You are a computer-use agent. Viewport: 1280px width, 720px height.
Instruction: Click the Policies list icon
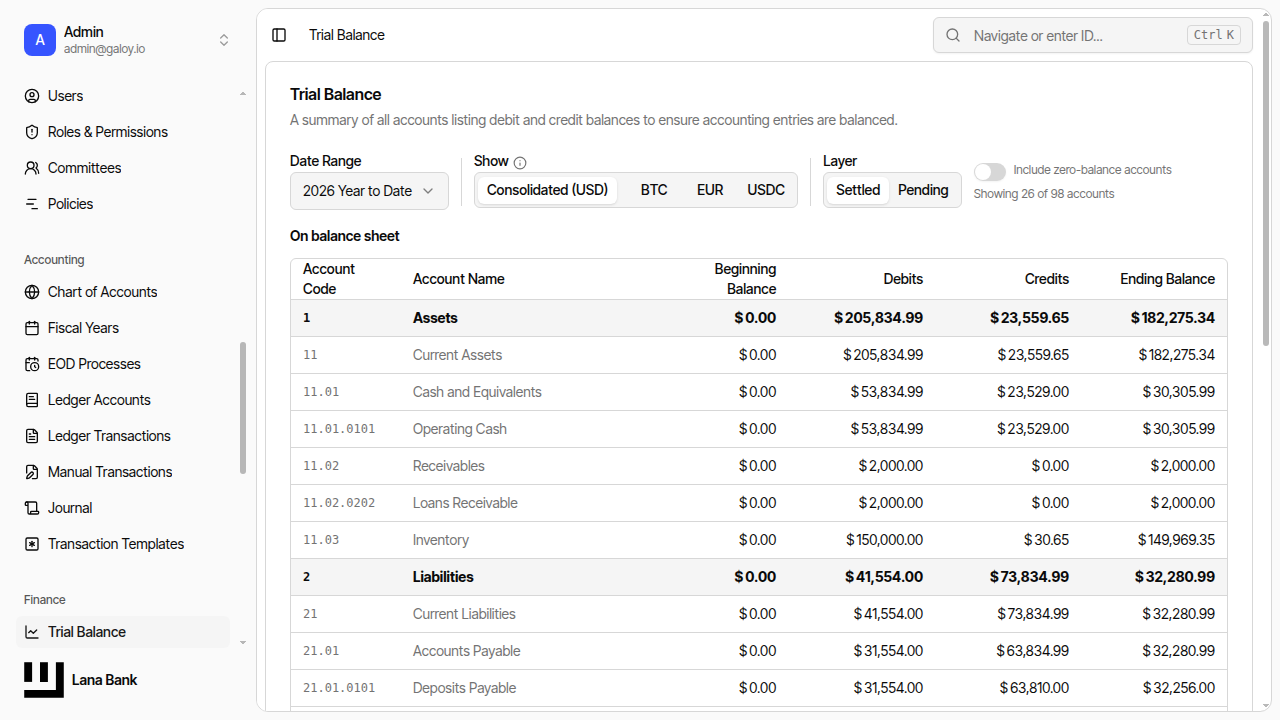point(32,204)
